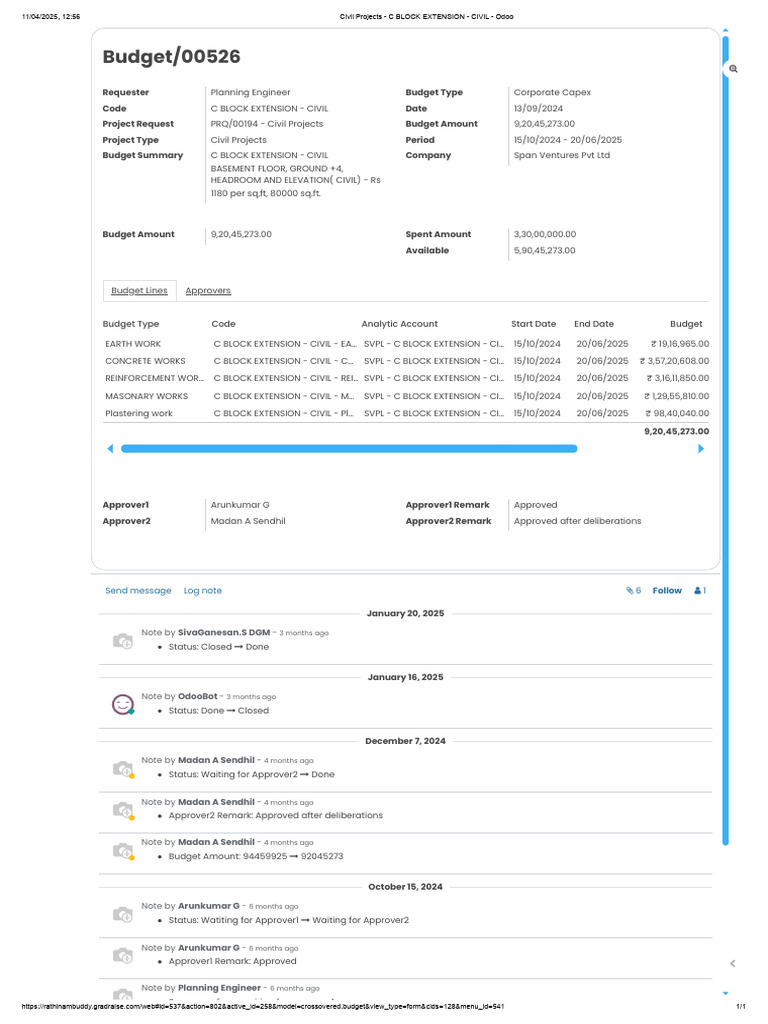The image size is (768, 1024).
Task: Click the Budget/00526 title
Action: click(x=171, y=57)
